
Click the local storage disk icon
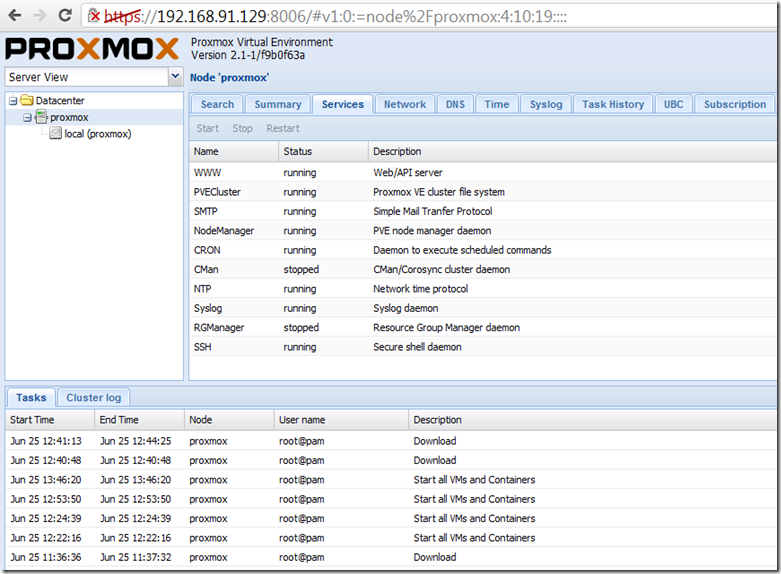[x=56, y=134]
